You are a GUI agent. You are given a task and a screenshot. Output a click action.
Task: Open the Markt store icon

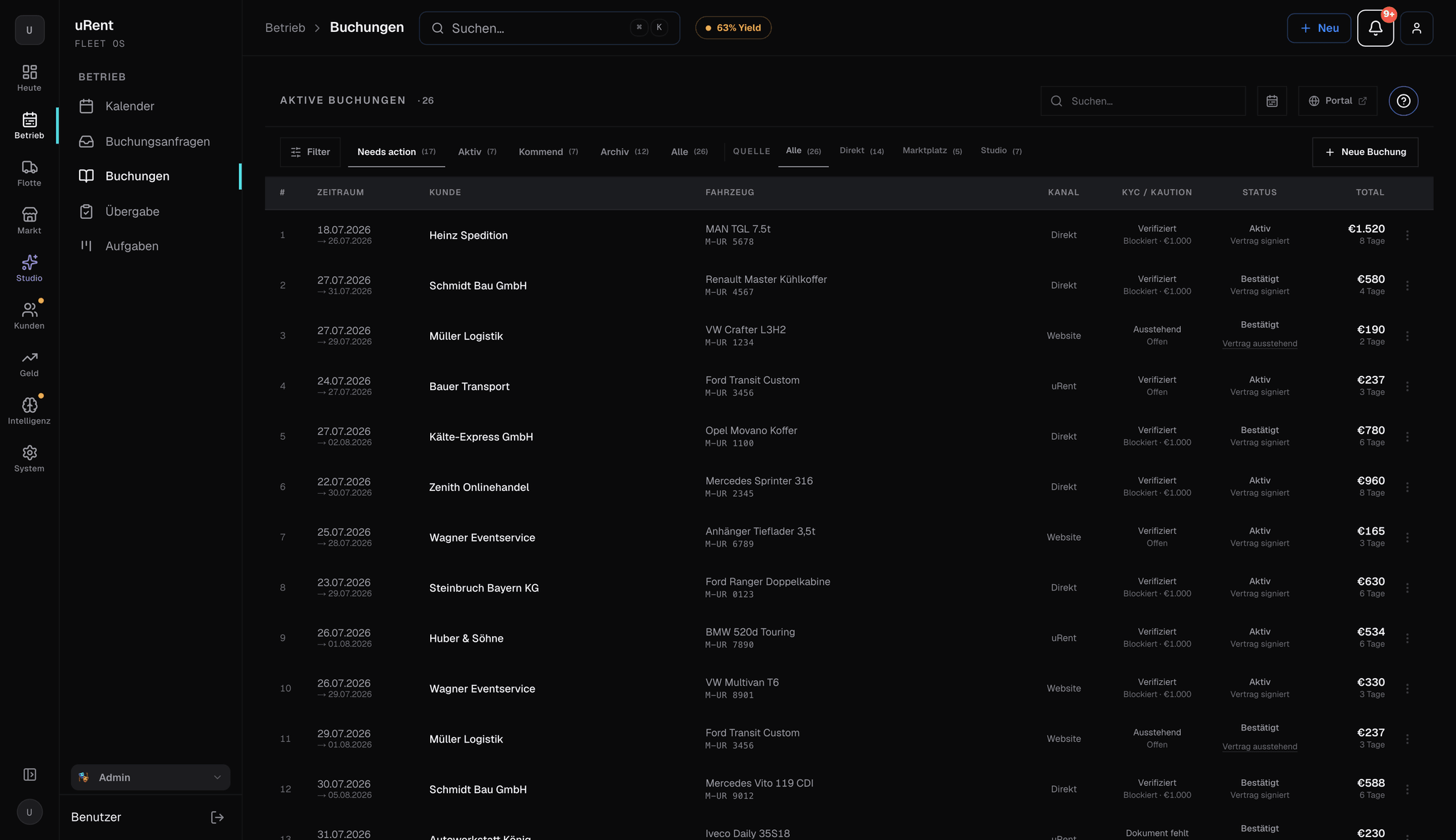[29, 220]
